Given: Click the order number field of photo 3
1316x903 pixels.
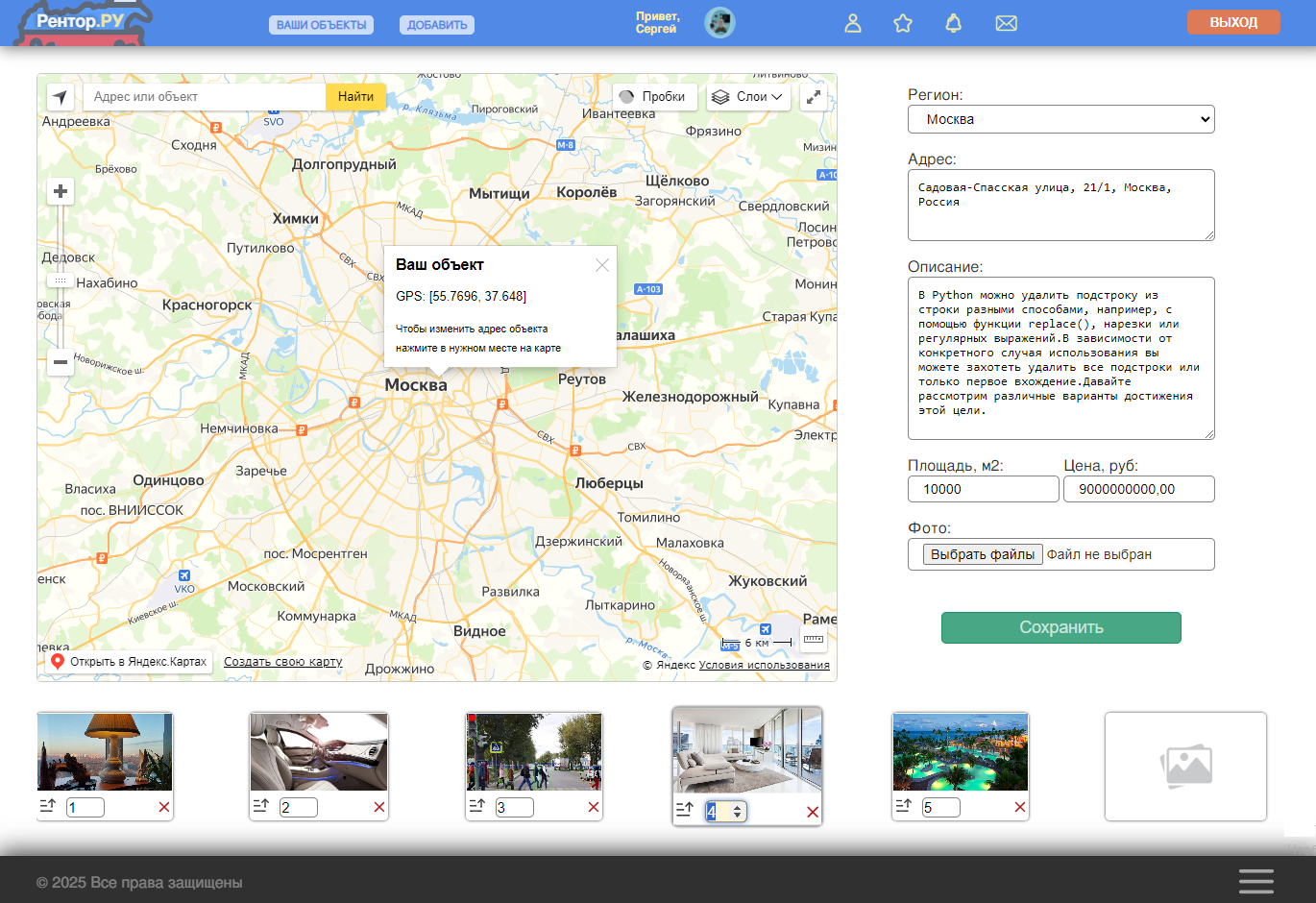Looking at the screenshot, I should pyautogui.click(x=515, y=807).
